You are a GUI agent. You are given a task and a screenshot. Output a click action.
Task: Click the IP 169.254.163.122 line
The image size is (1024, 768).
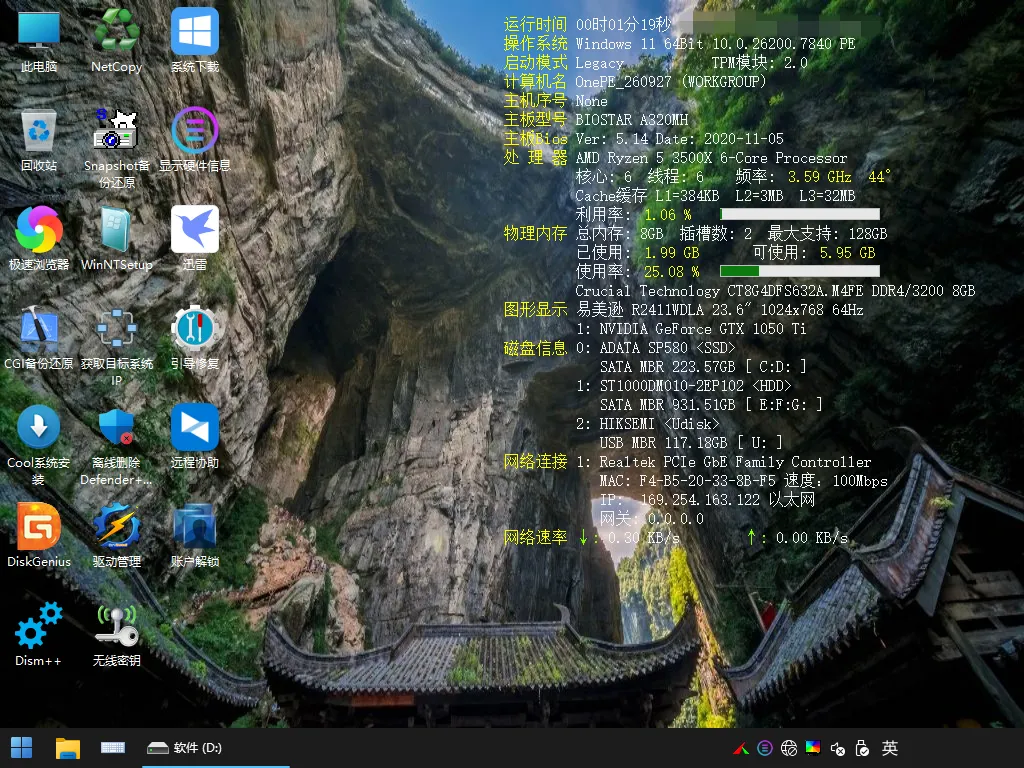[707, 500]
